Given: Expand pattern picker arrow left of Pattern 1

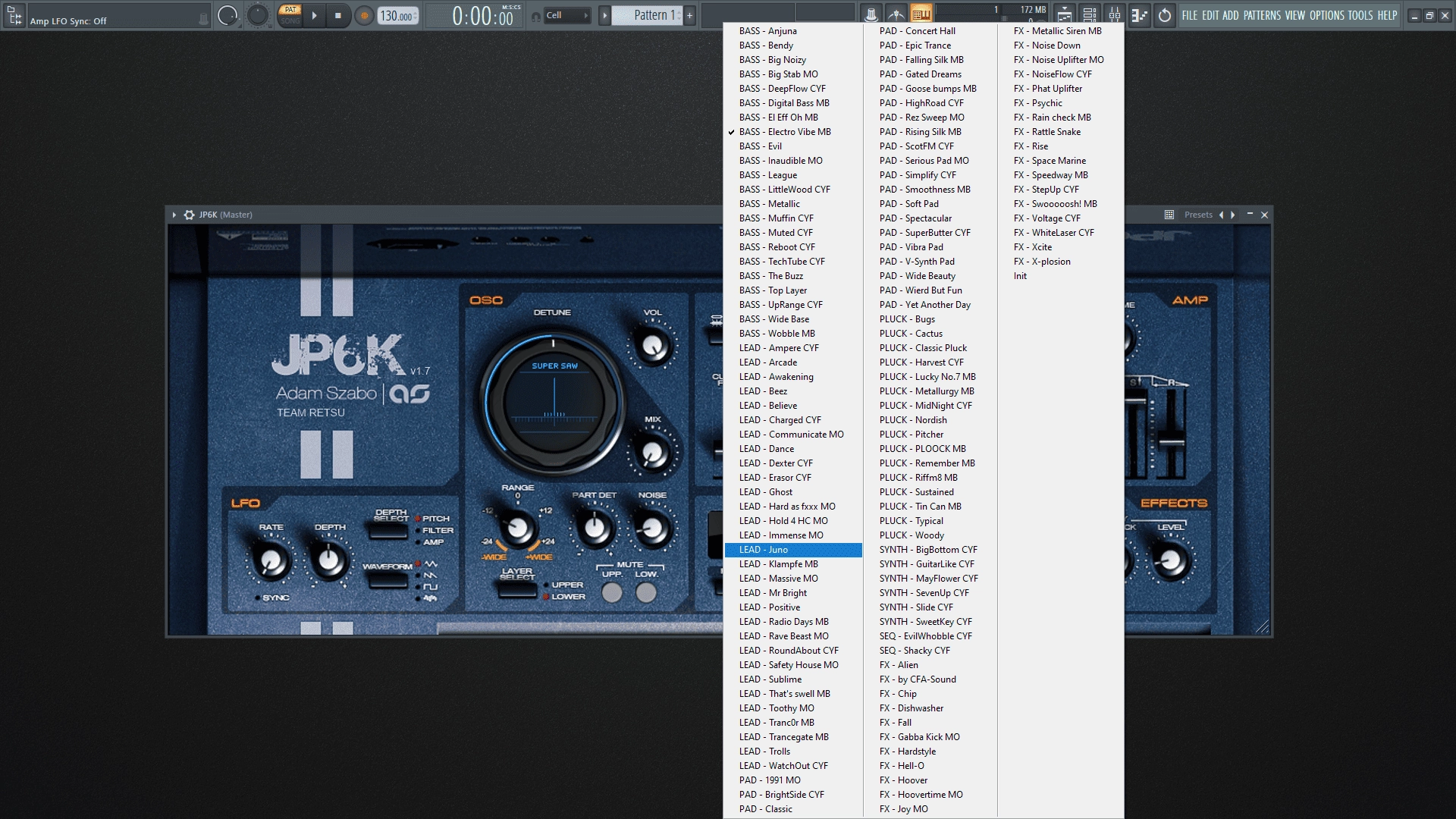Looking at the screenshot, I should (604, 15).
